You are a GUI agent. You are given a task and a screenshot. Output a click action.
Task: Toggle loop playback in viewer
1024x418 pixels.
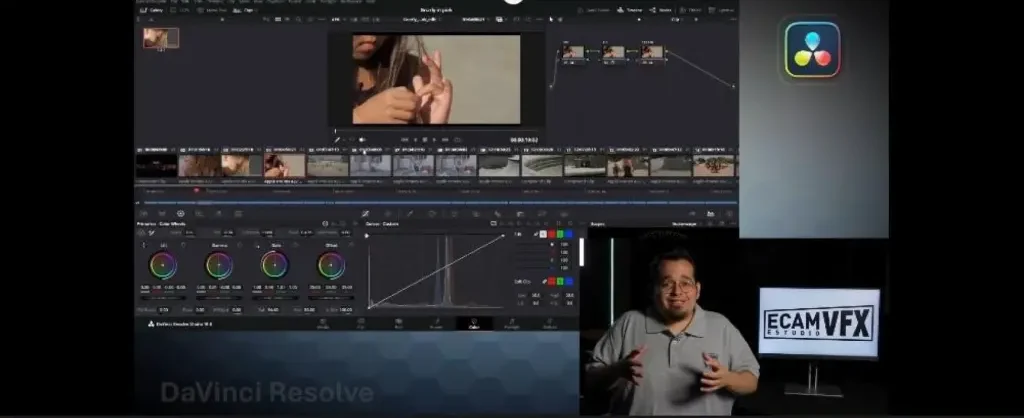coord(457,140)
